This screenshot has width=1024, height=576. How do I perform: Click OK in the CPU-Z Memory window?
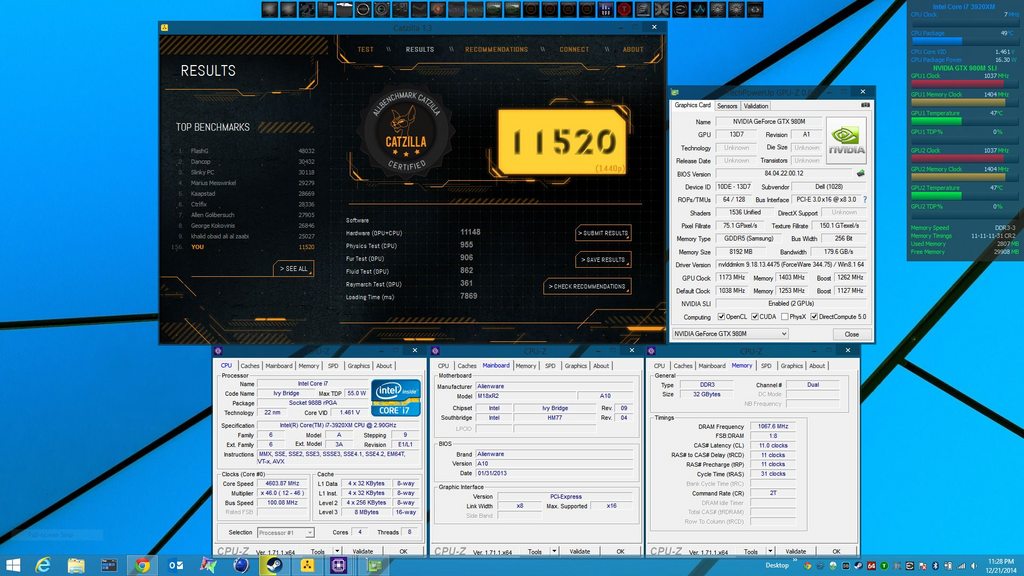837,552
